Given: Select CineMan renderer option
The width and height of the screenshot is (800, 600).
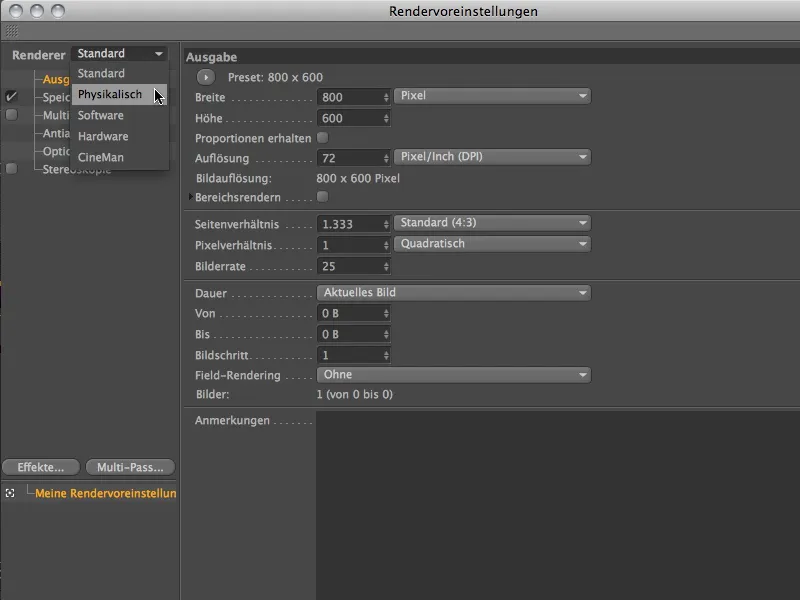Looking at the screenshot, I should coord(119,157).
